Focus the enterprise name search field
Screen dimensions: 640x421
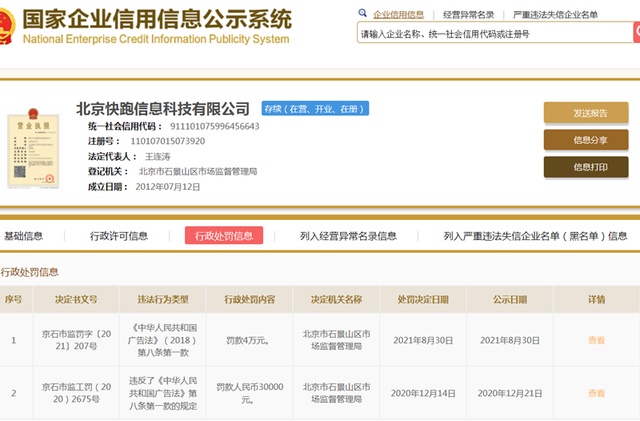[495, 33]
